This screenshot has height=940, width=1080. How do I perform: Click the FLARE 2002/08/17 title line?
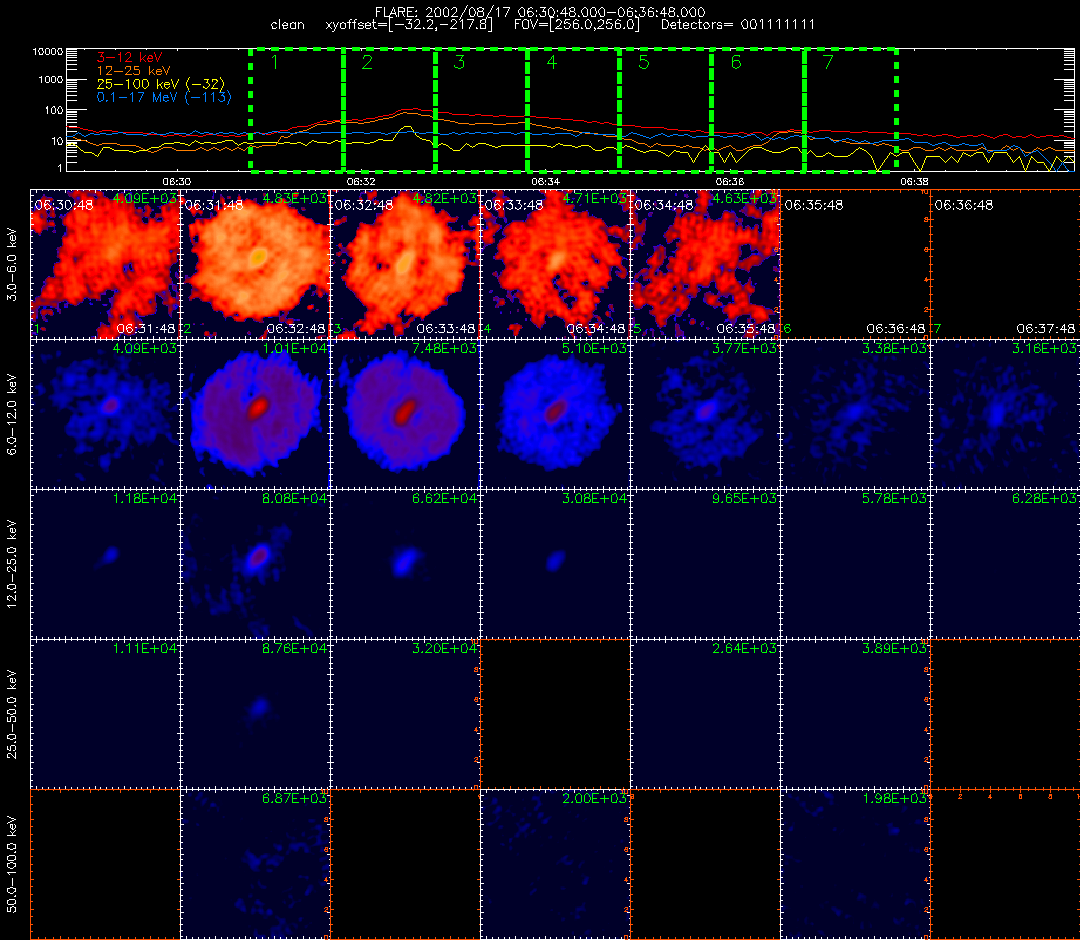point(540,12)
